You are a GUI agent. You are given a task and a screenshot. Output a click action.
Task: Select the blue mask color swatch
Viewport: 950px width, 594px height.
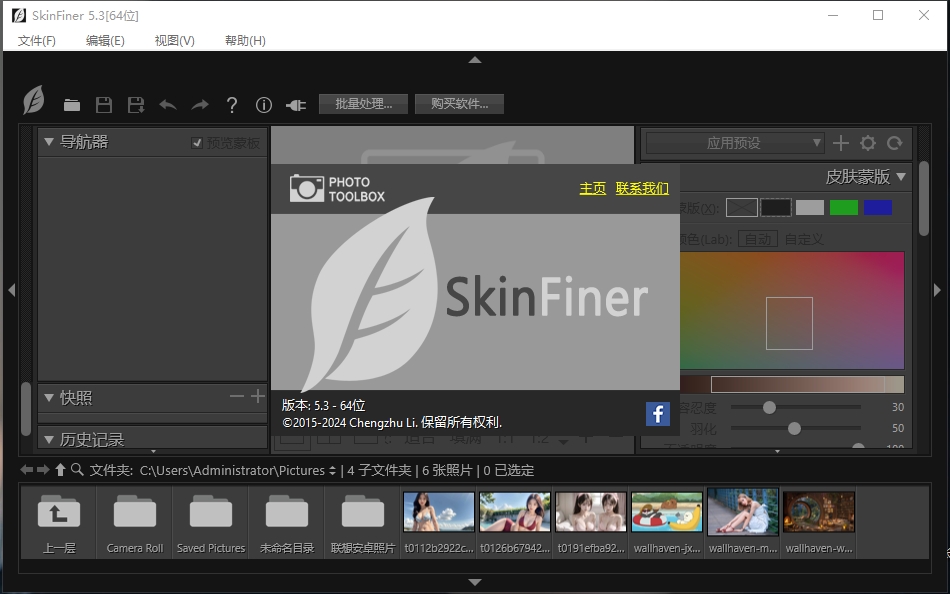pos(877,207)
